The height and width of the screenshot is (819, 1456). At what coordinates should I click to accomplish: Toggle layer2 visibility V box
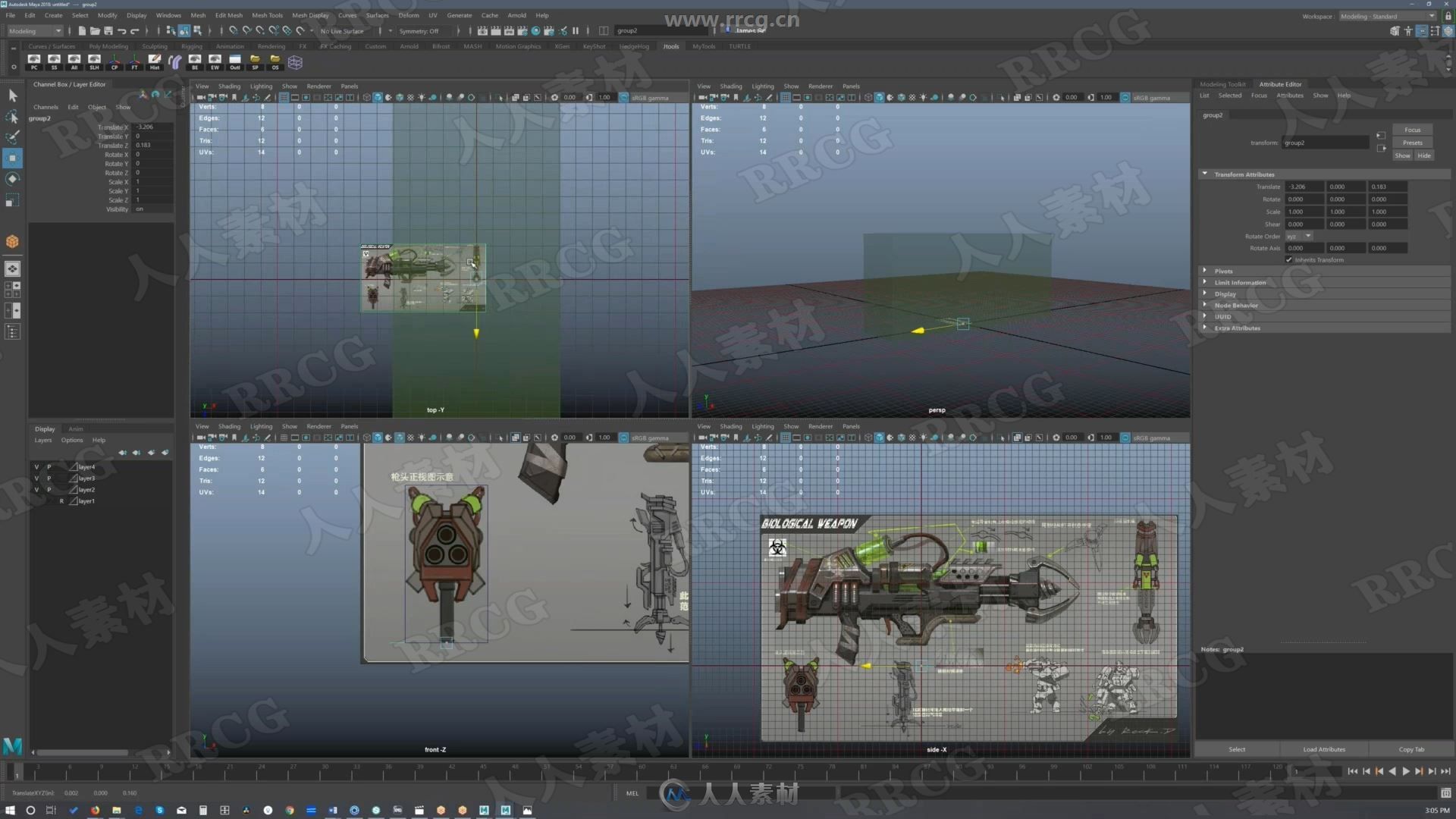click(36, 489)
